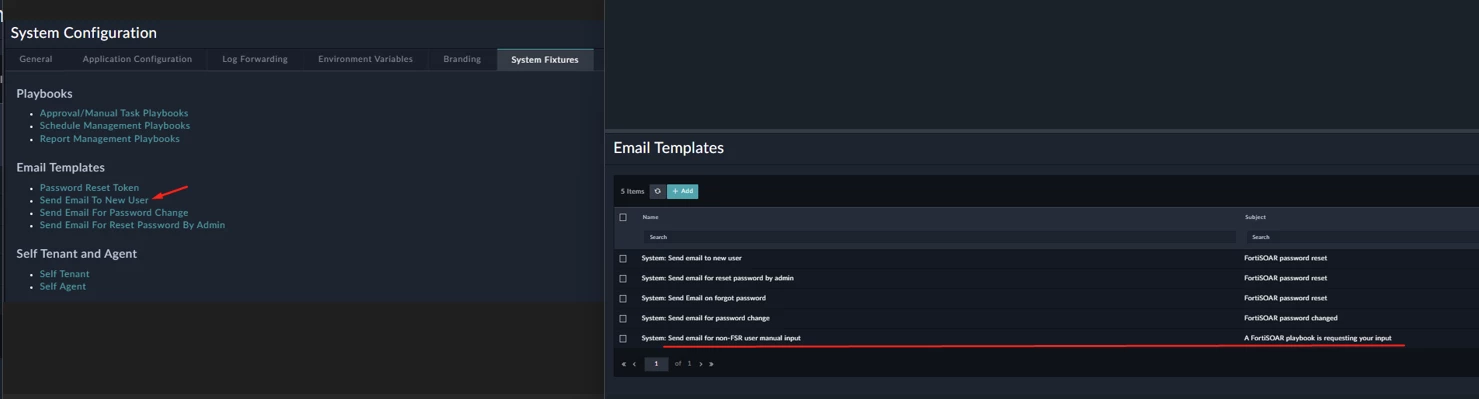Go to next page of email templates
This screenshot has height=399, width=1479.
click(701, 364)
